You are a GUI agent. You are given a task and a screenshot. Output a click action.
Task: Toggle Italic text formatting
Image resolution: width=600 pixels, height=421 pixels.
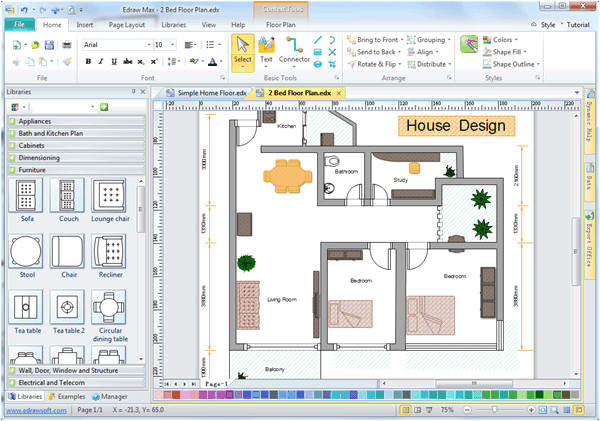(102, 62)
